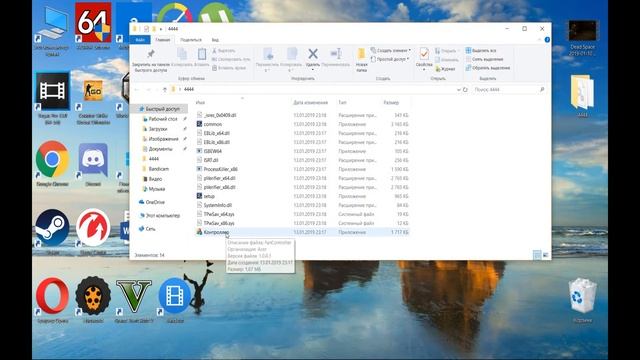Select Downloads in navigation pane
640x360 pixels.
[158, 129]
